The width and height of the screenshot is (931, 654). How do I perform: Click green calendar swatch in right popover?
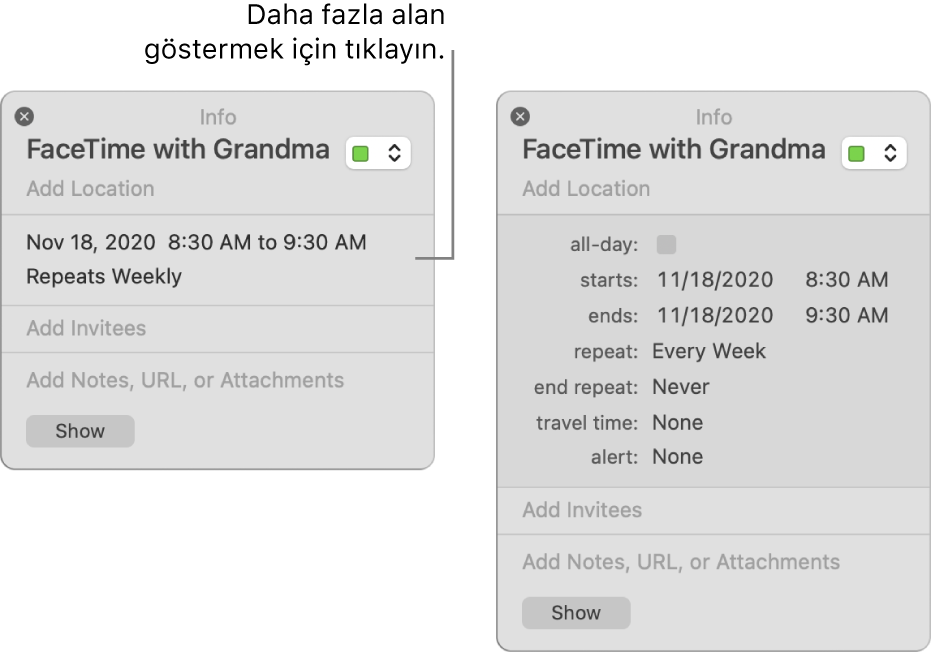coord(856,154)
